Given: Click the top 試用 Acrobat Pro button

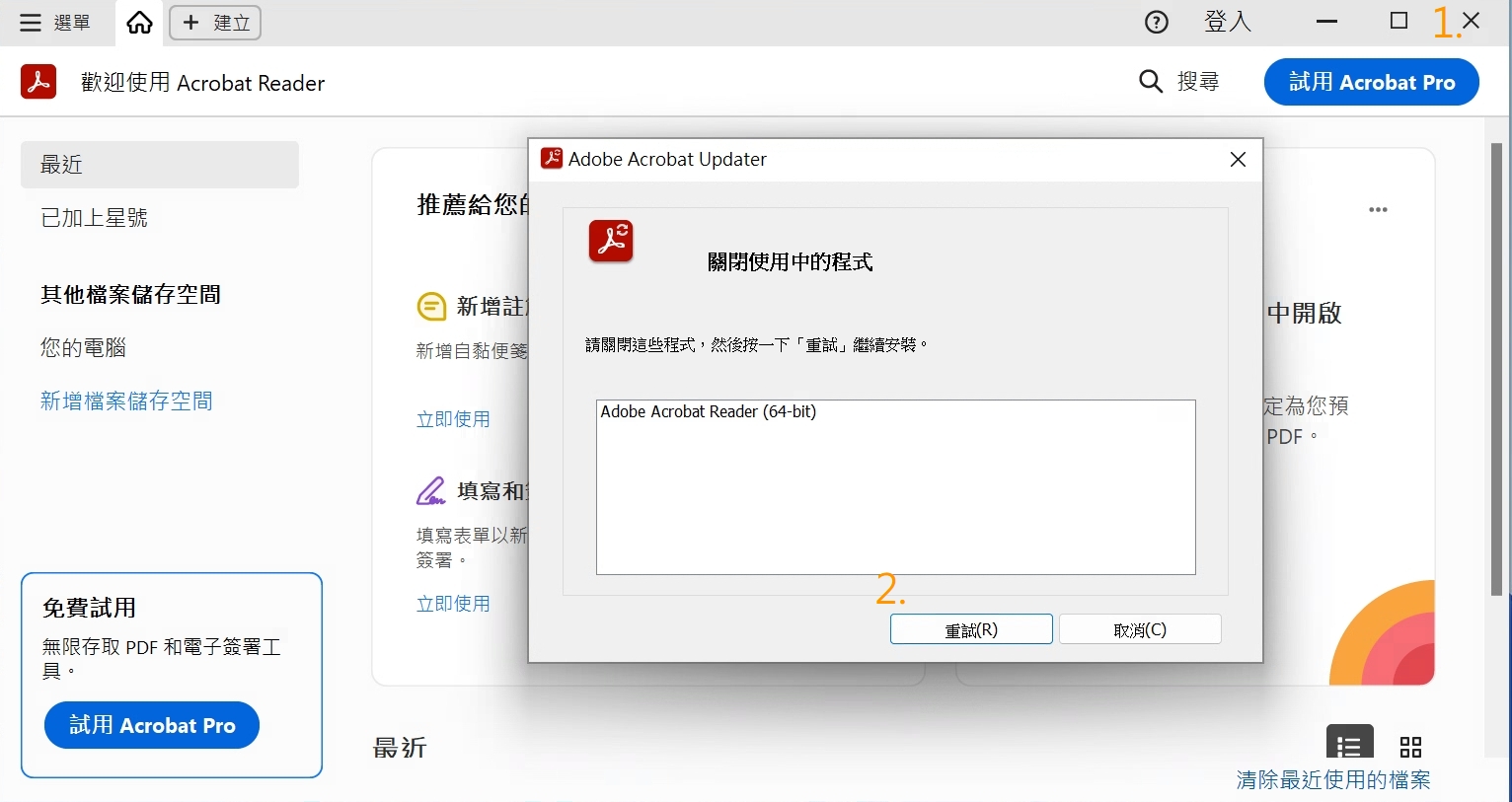Looking at the screenshot, I should (1372, 82).
